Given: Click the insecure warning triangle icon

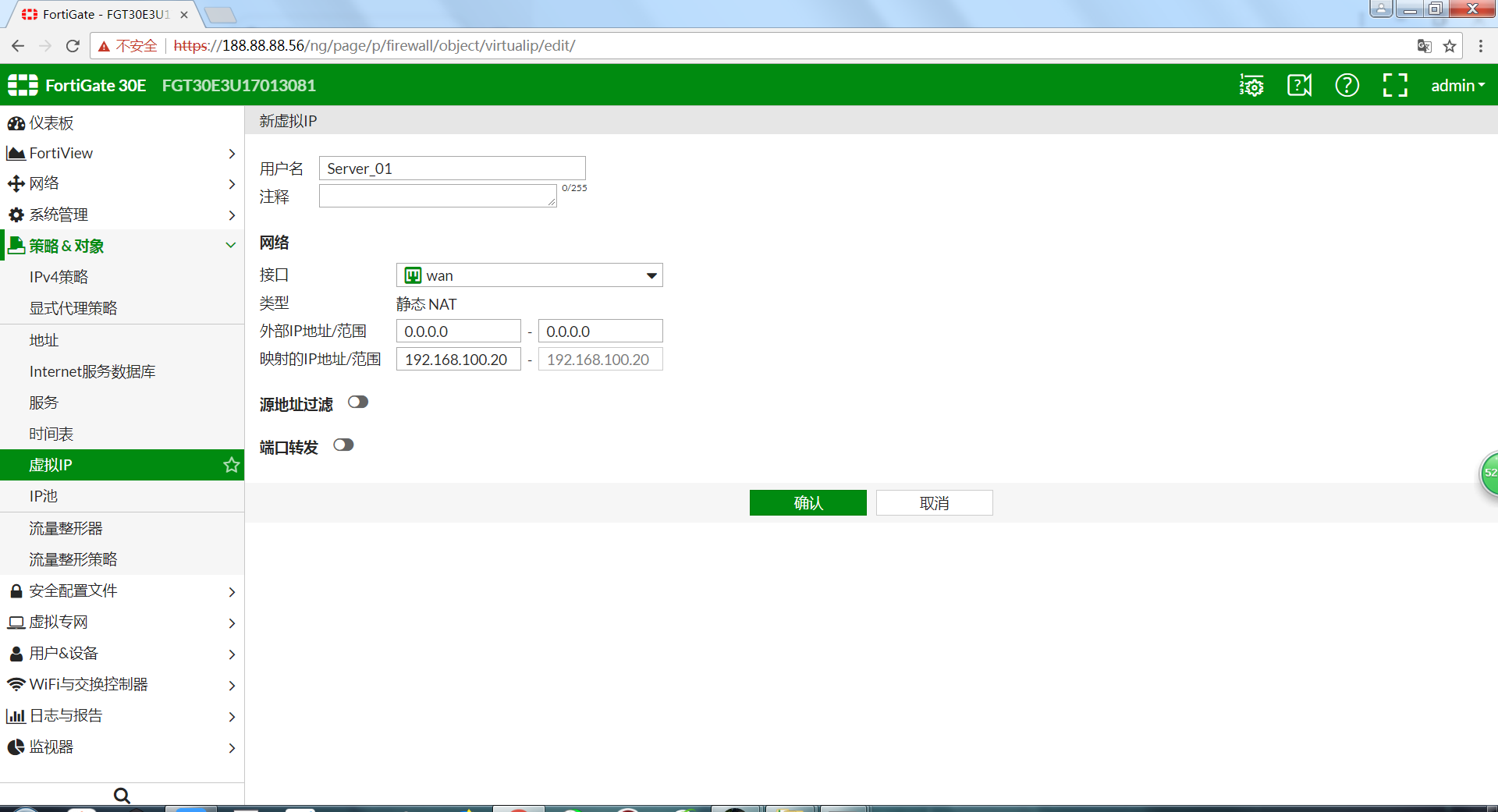Looking at the screenshot, I should 104,46.
